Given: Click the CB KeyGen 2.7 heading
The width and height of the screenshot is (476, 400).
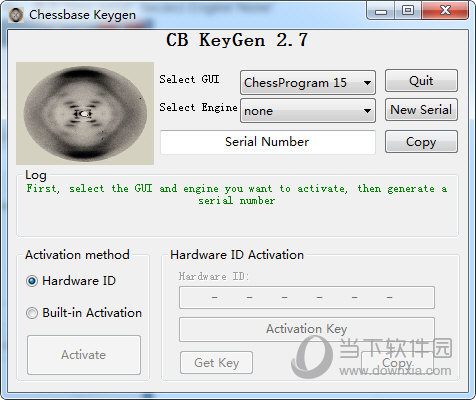Looking at the screenshot, I should [237, 40].
